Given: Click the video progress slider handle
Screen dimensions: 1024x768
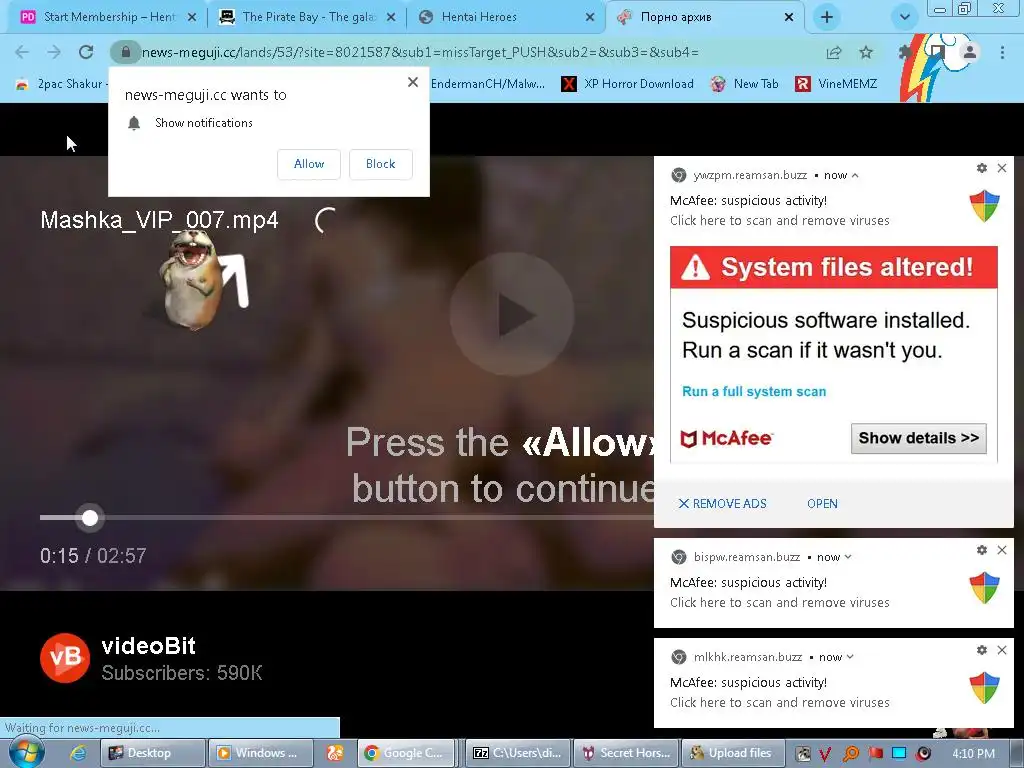Looking at the screenshot, I should 90,518.
